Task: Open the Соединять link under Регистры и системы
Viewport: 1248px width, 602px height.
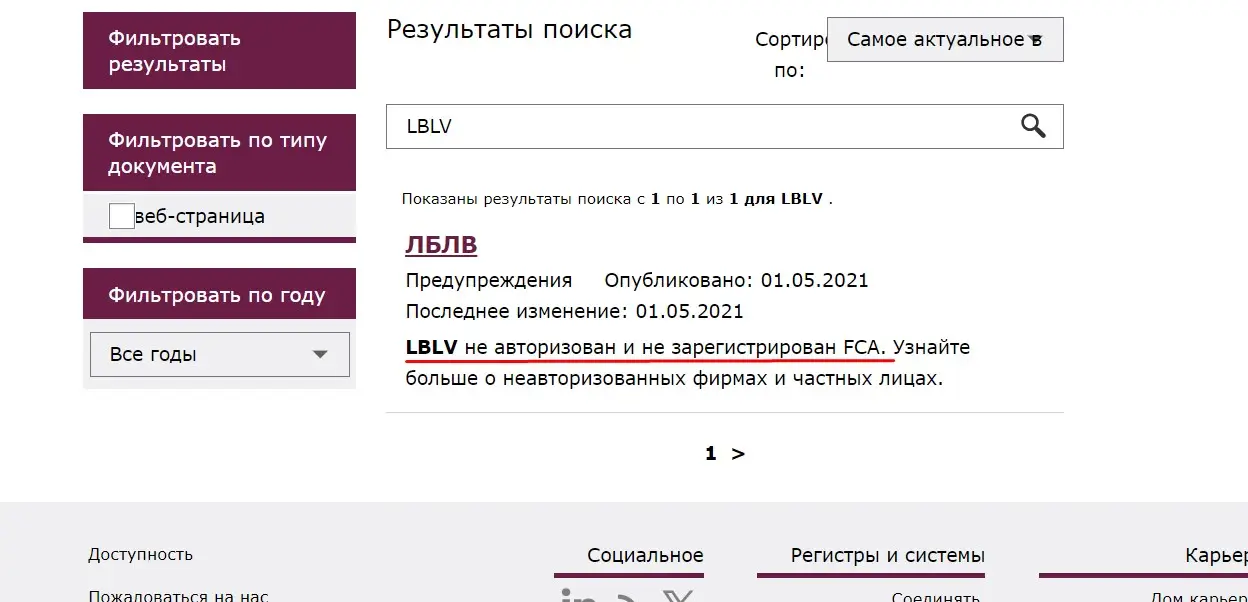Action: 935,597
